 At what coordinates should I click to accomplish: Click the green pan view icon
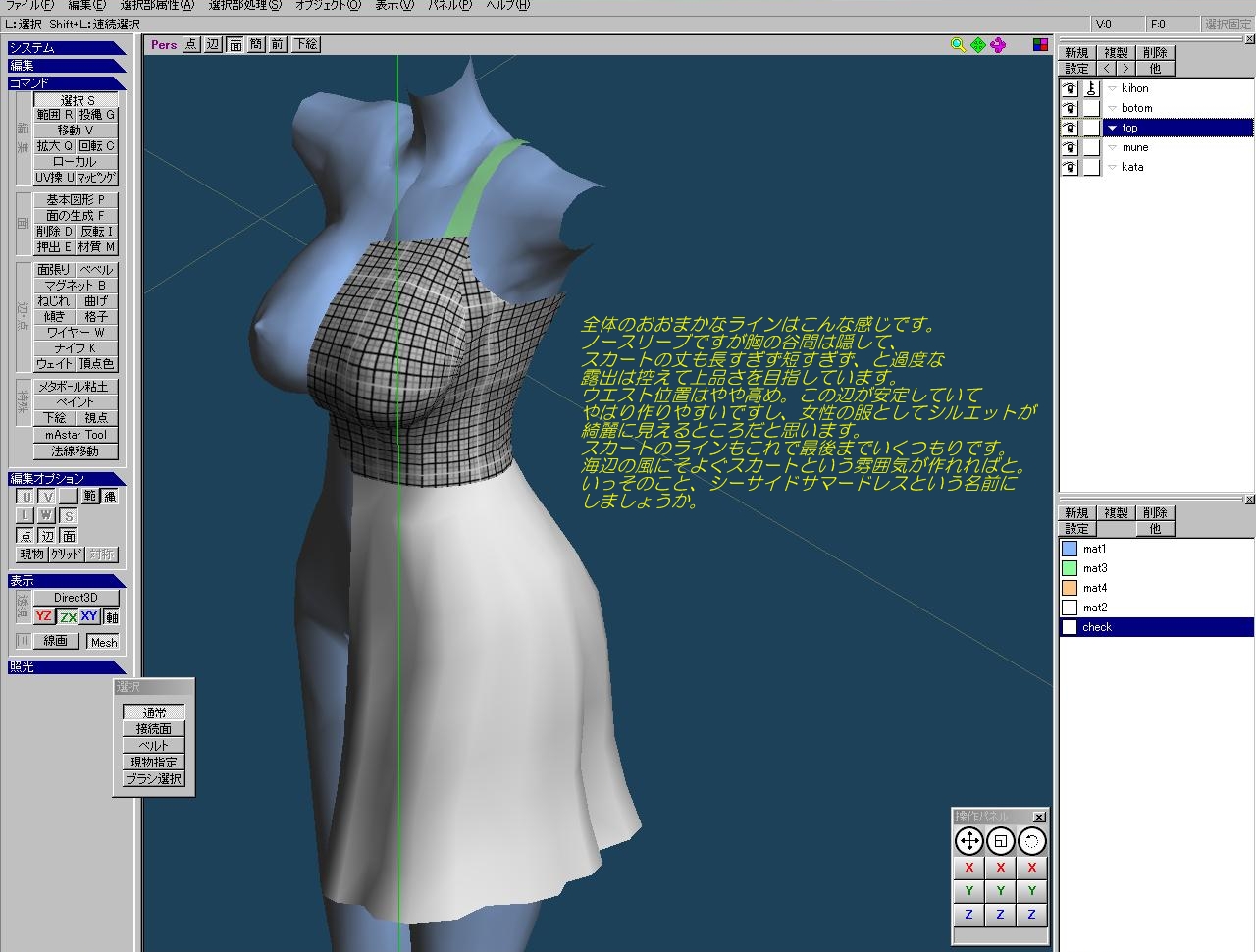[978, 45]
